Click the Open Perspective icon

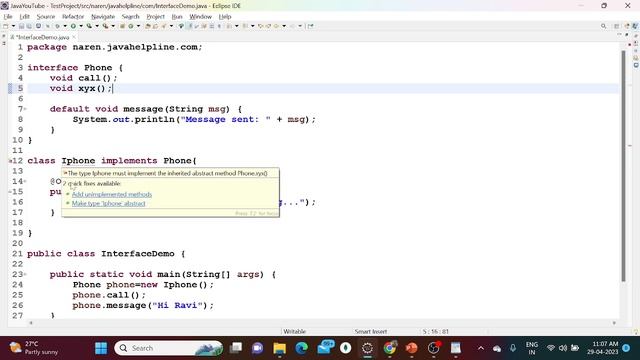(x=616, y=26)
